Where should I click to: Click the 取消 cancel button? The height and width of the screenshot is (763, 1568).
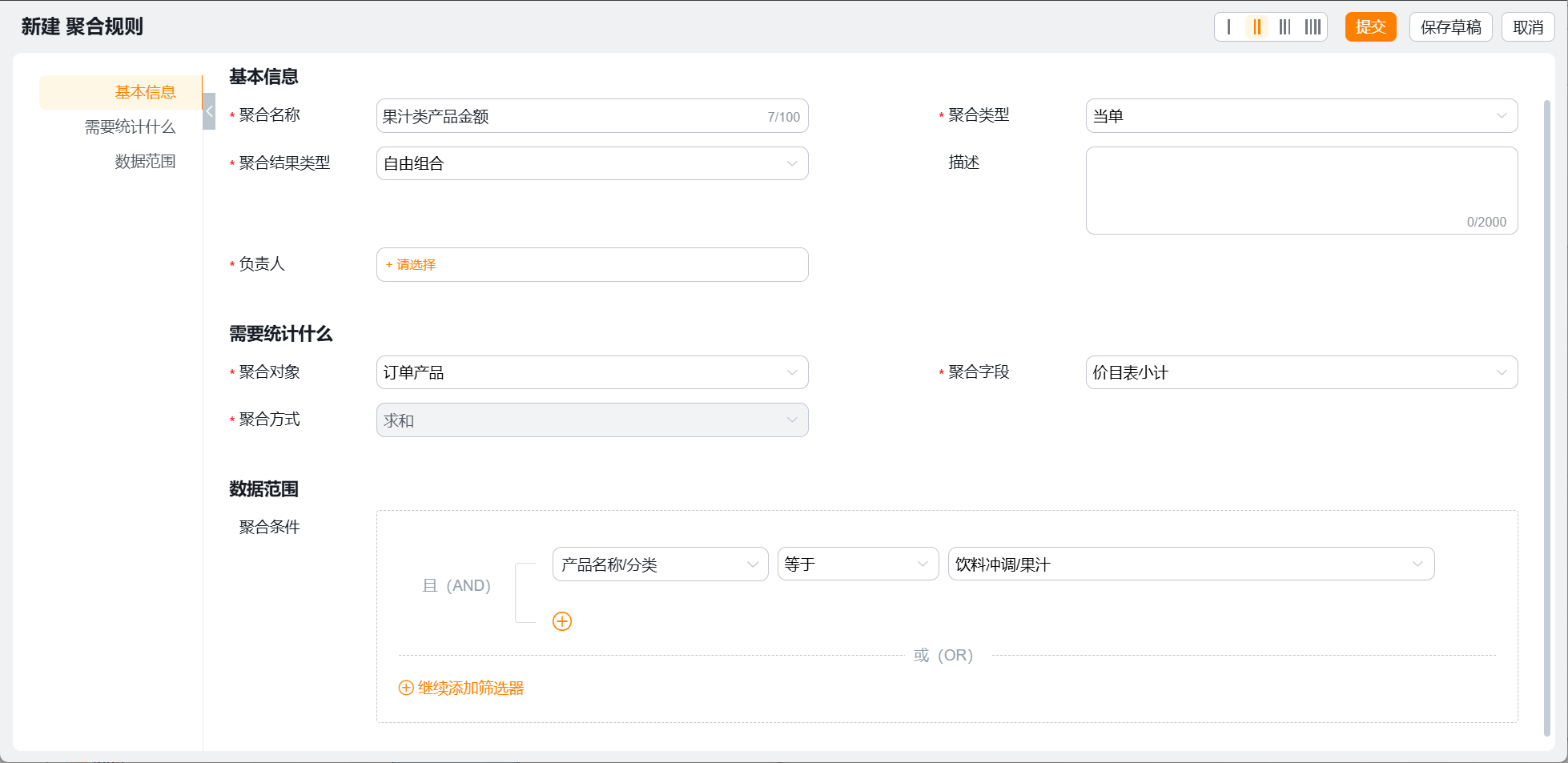[x=1527, y=27]
